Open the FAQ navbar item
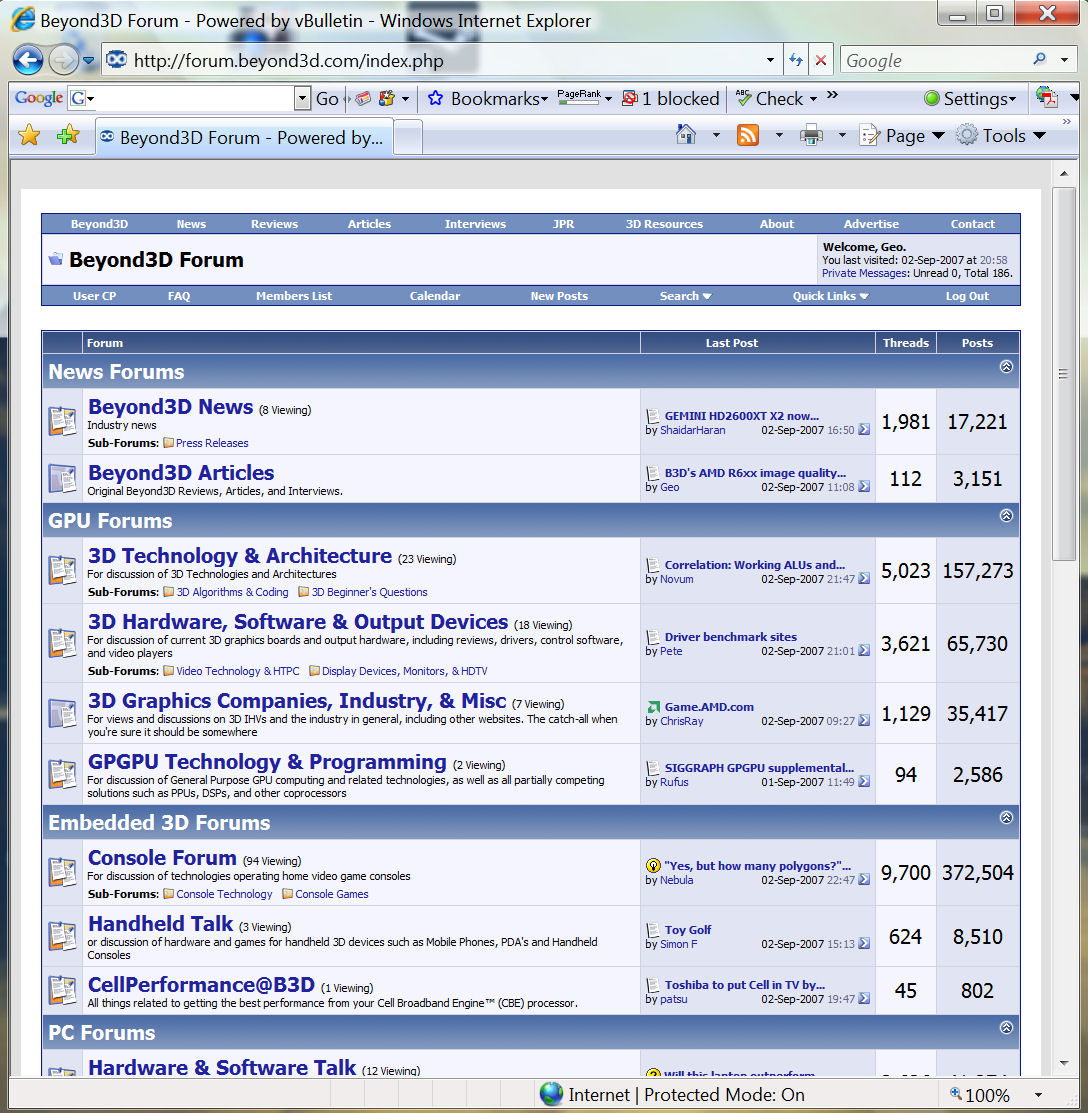This screenshot has width=1088, height=1113. (x=179, y=296)
